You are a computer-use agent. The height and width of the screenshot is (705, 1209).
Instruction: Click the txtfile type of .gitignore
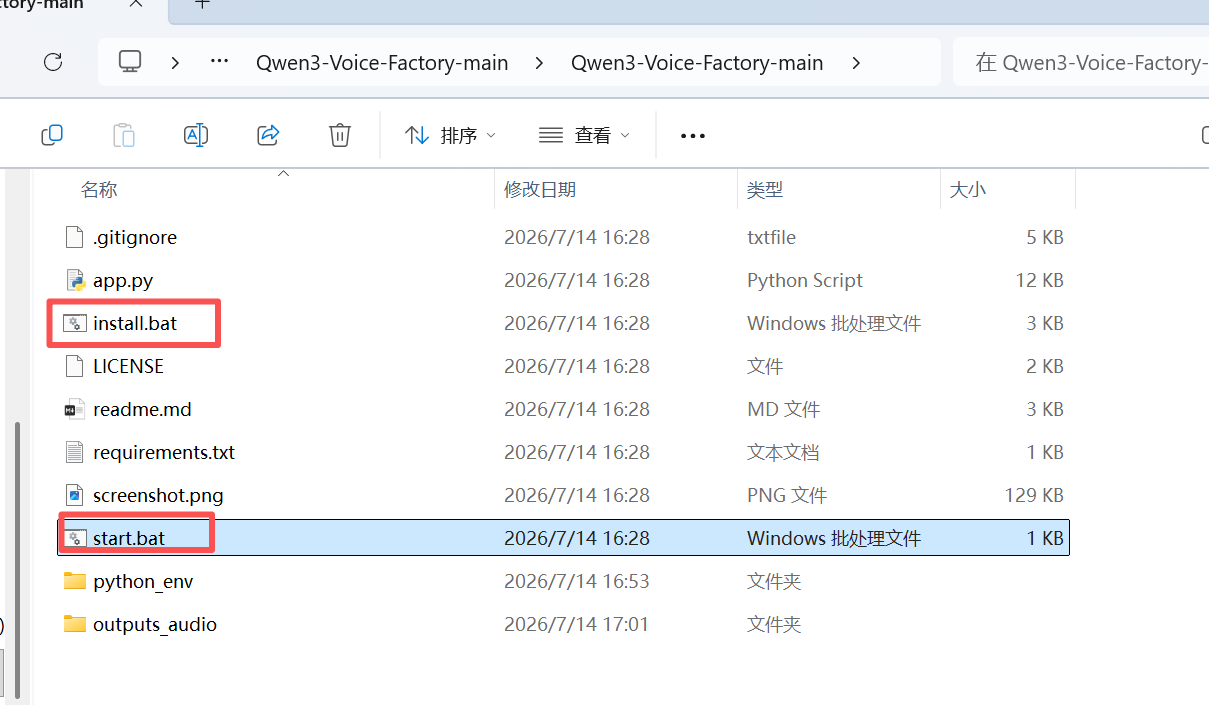point(771,237)
